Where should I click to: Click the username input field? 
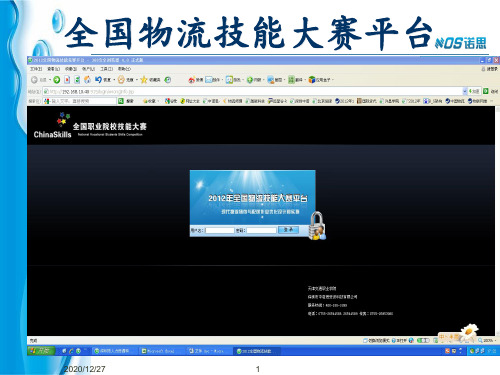click(220, 230)
